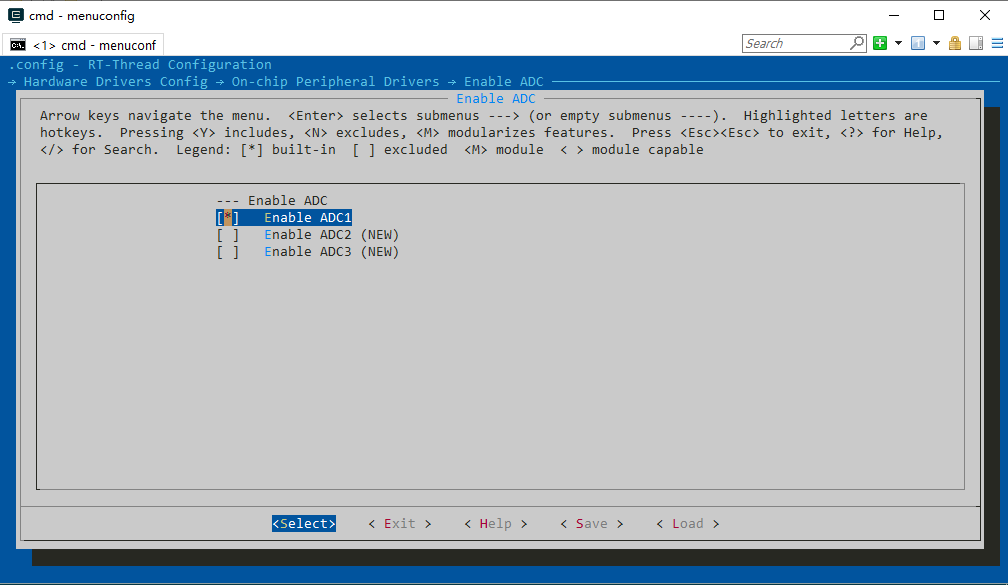Screen dimensions: 1008x585
Task: Click the gold padlock lock icon
Action: tap(955, 43)
